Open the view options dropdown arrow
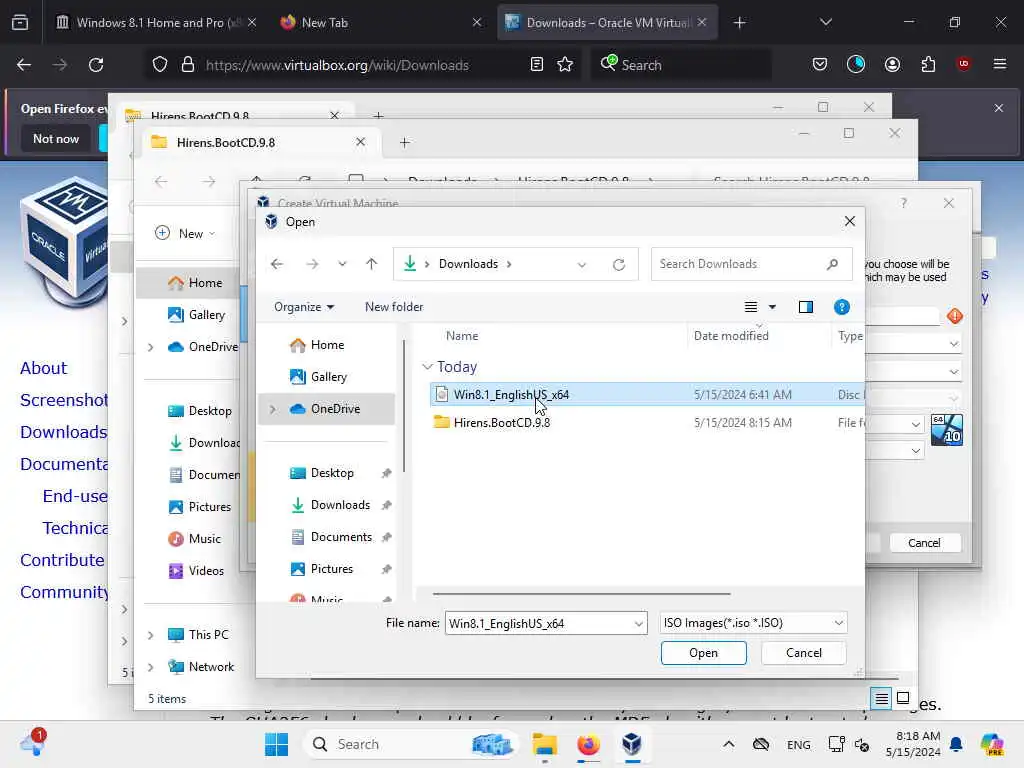The width and height of the screenshot is (1024, 768). (x=772, y=307)
